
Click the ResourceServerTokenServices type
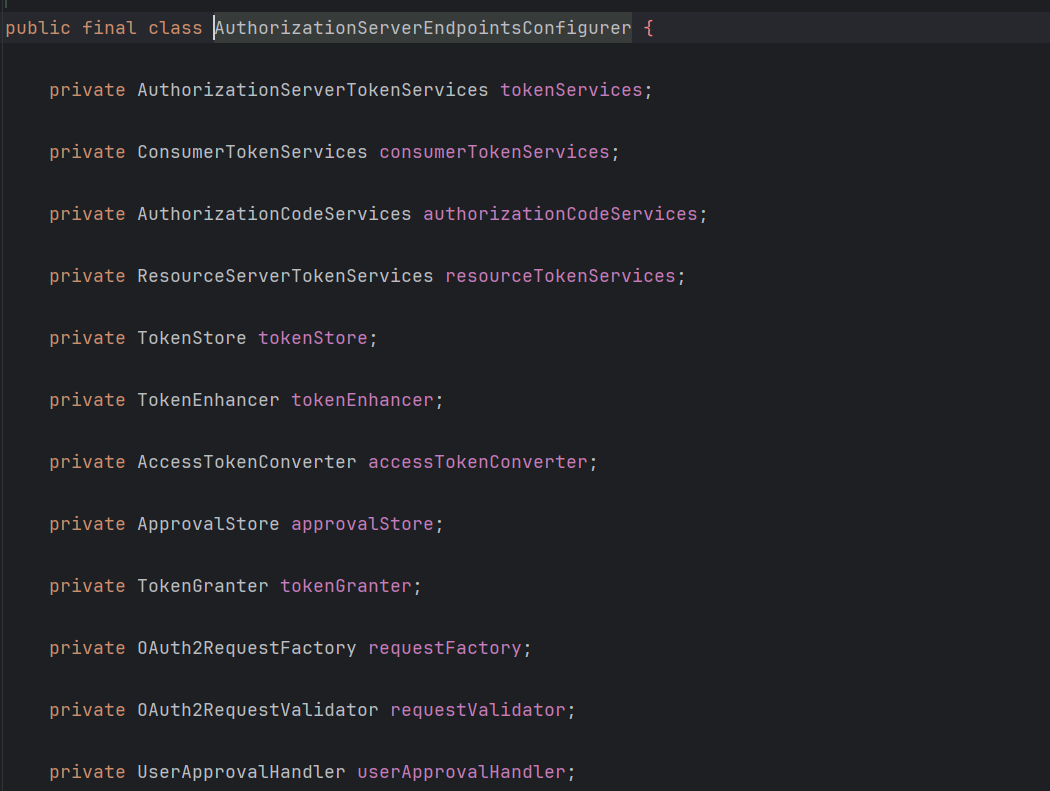(x=285, y=276)
